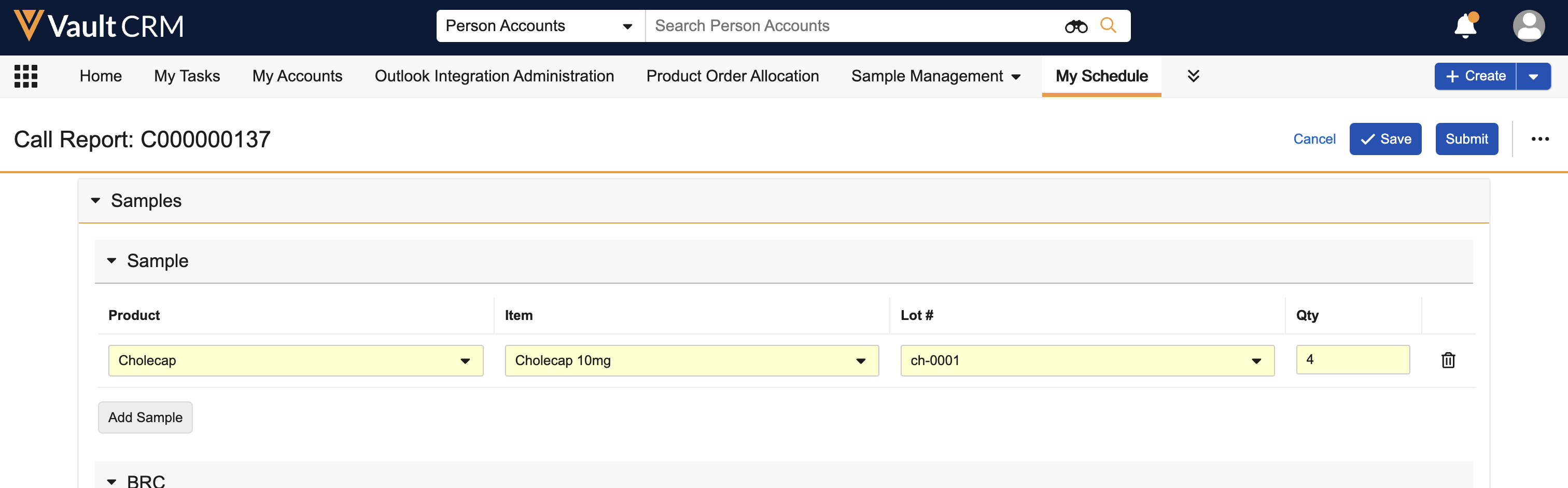This screenshot has height=488, width=1568.
Task: Show overflow navigation tabs chevron
Action: pos(1193,76)
